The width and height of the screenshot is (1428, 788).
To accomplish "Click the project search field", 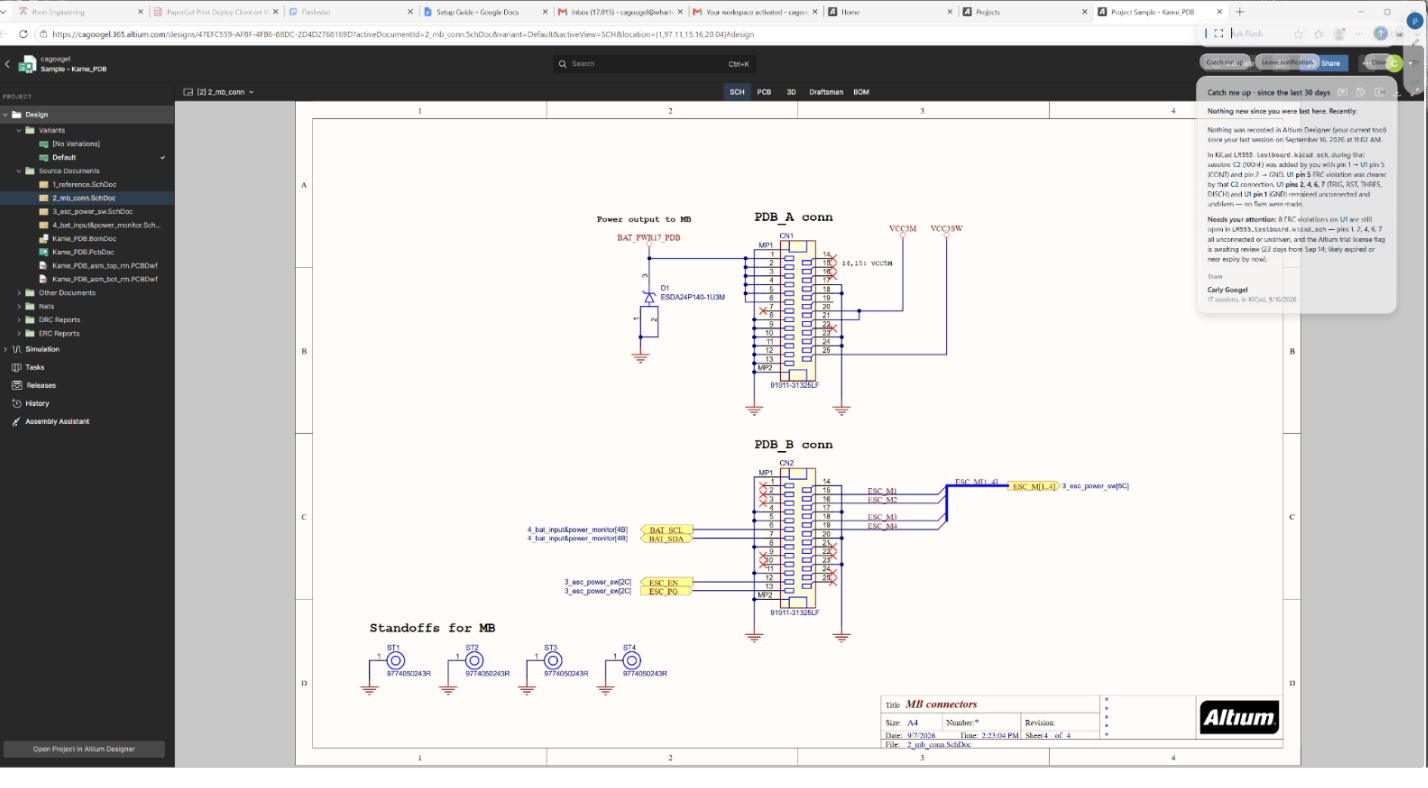I will point(655,64).
